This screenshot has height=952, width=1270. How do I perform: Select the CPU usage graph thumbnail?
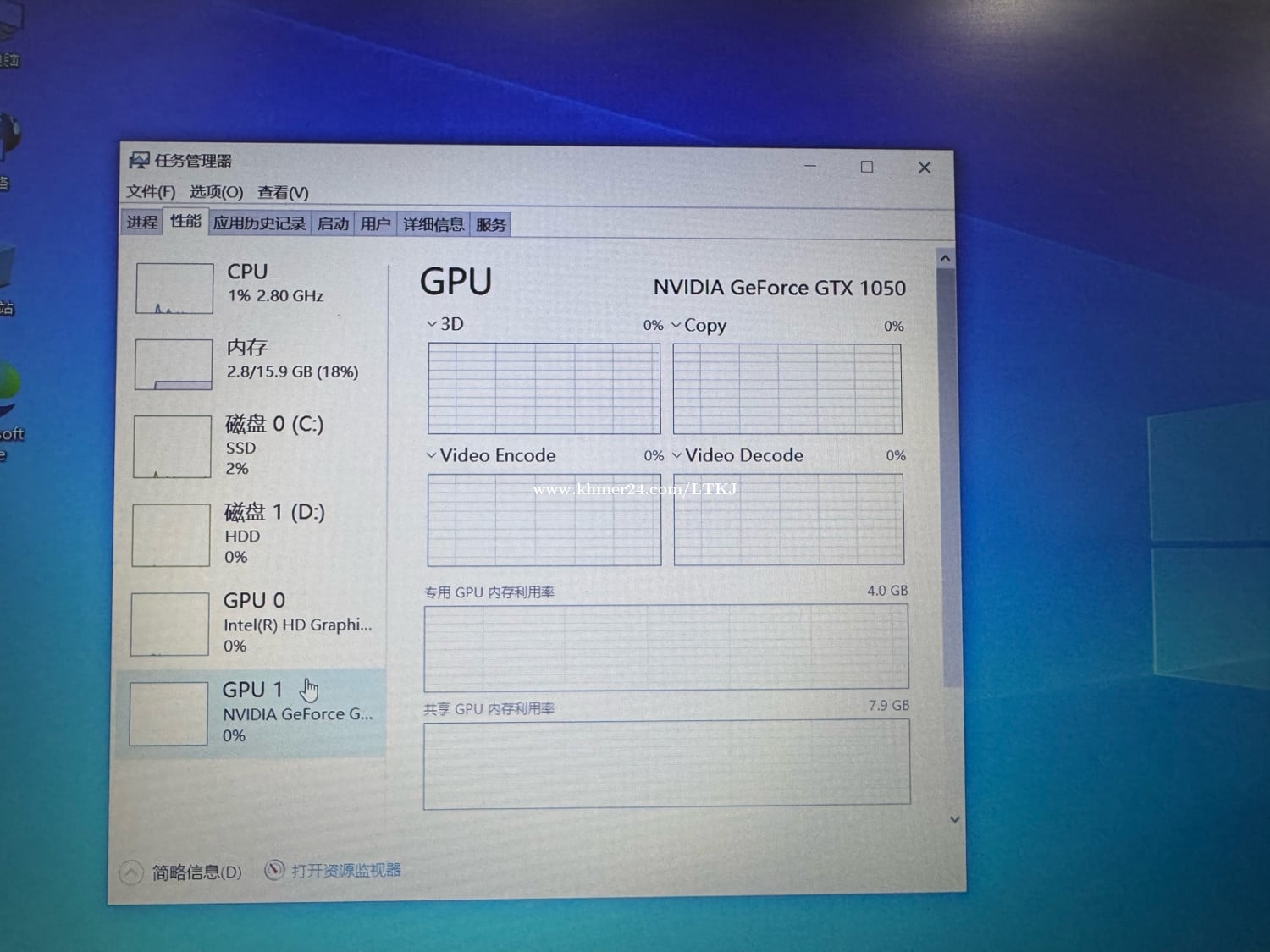click(x=174, y=289)
